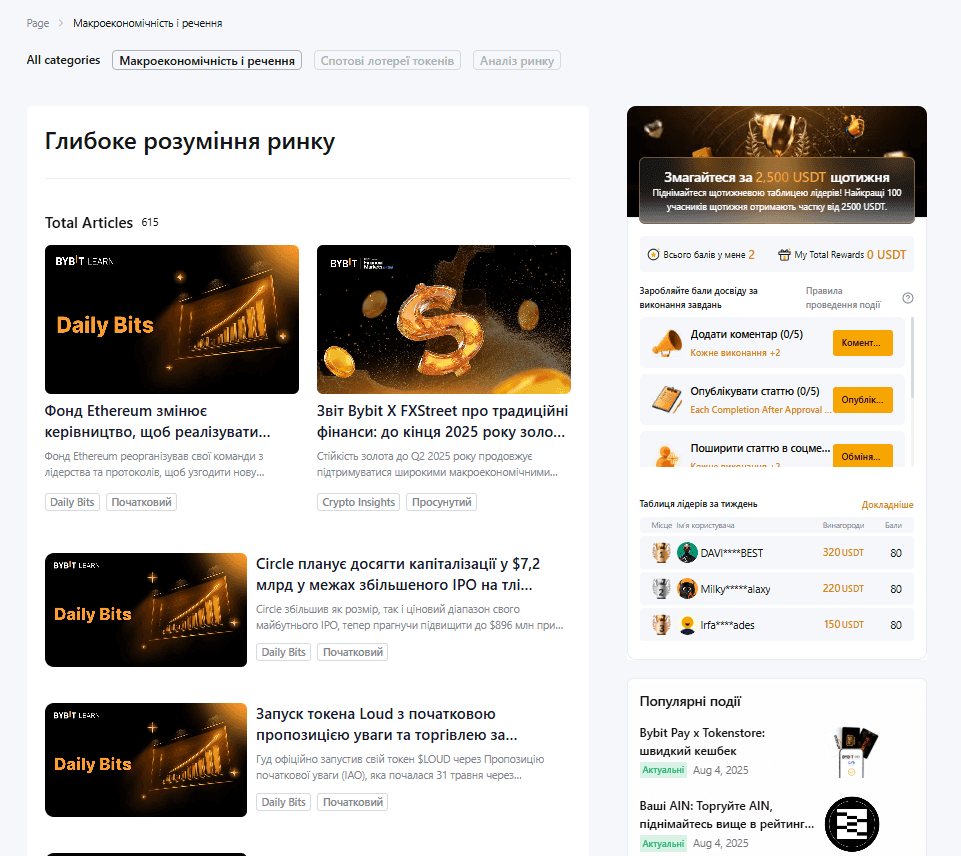Click the Crypto Insights tag
This screenshot has height=856, width=961.
359,502
